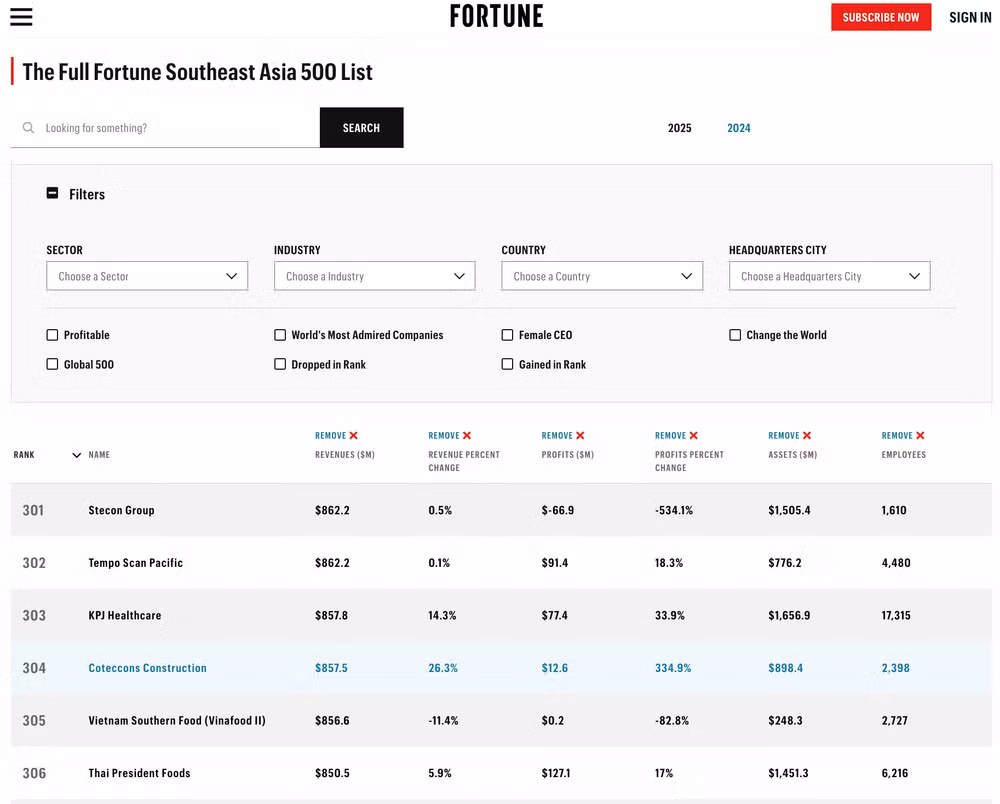1000x804 pixels.
Task: Remove the Employees column
Action: pos(903,436)
